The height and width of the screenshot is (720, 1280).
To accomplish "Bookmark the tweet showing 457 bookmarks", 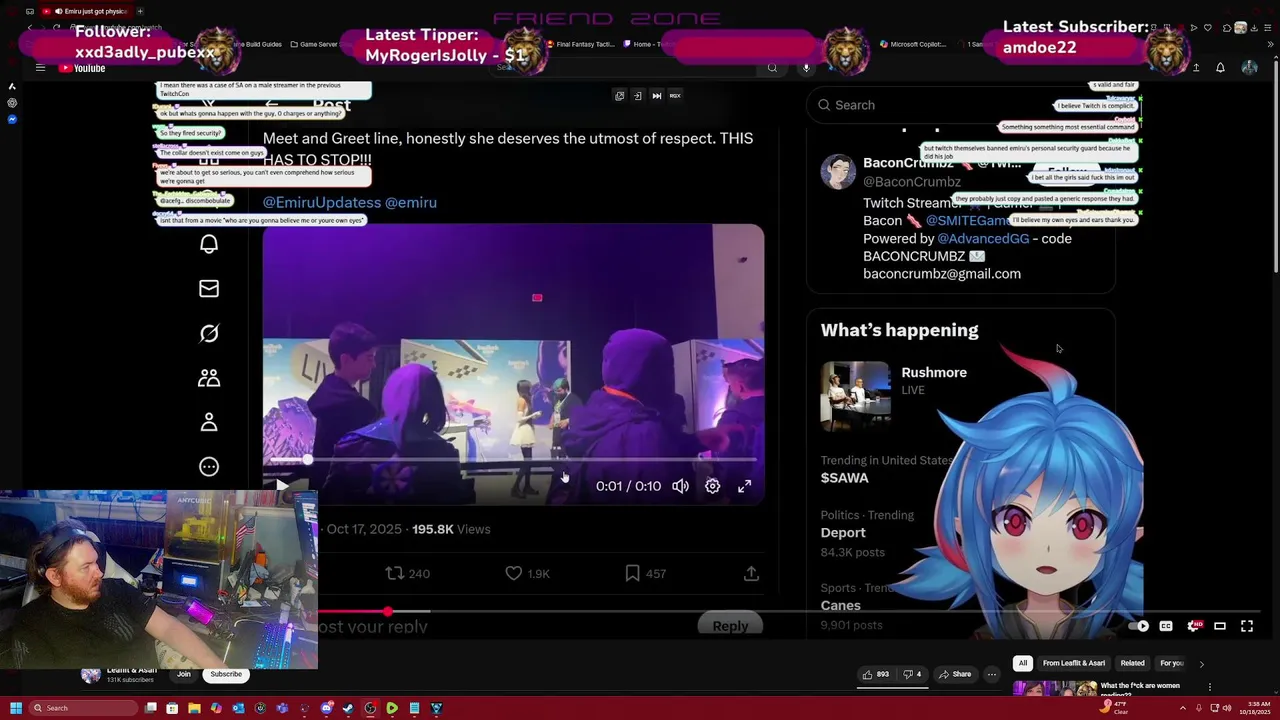I will click(x=645, y=573).
